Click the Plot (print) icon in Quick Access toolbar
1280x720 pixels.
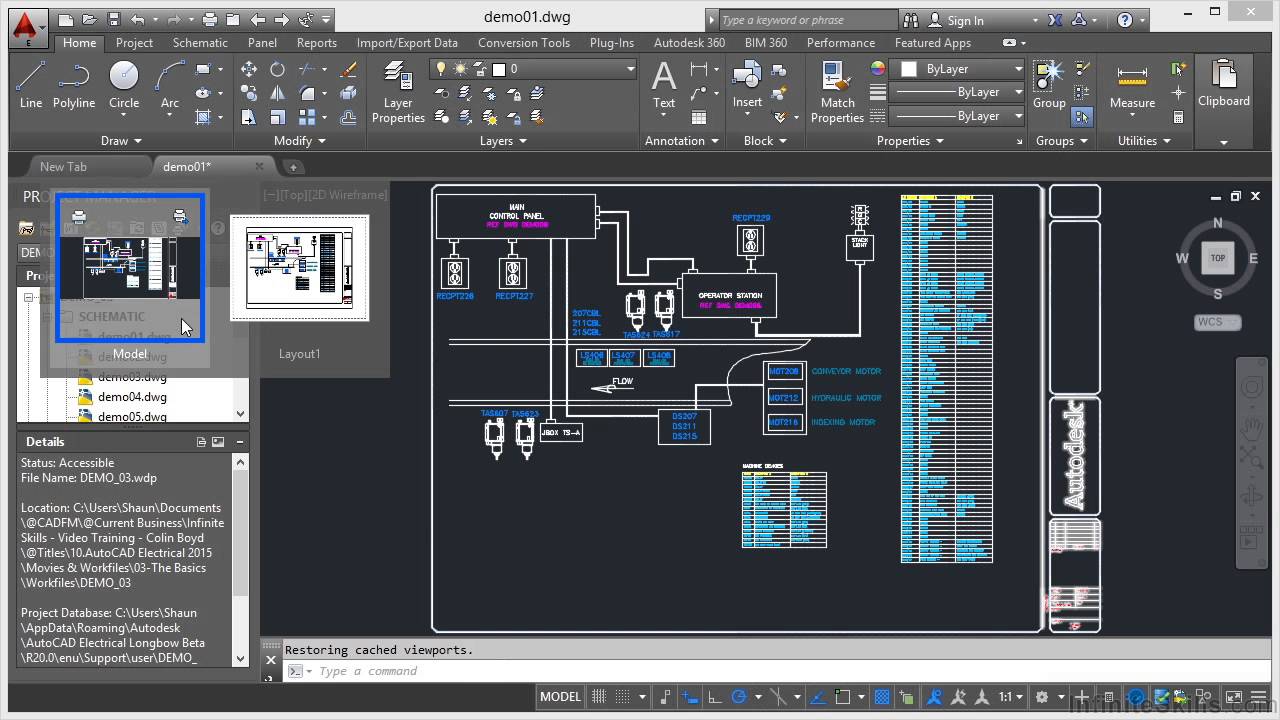click(210, 19)
